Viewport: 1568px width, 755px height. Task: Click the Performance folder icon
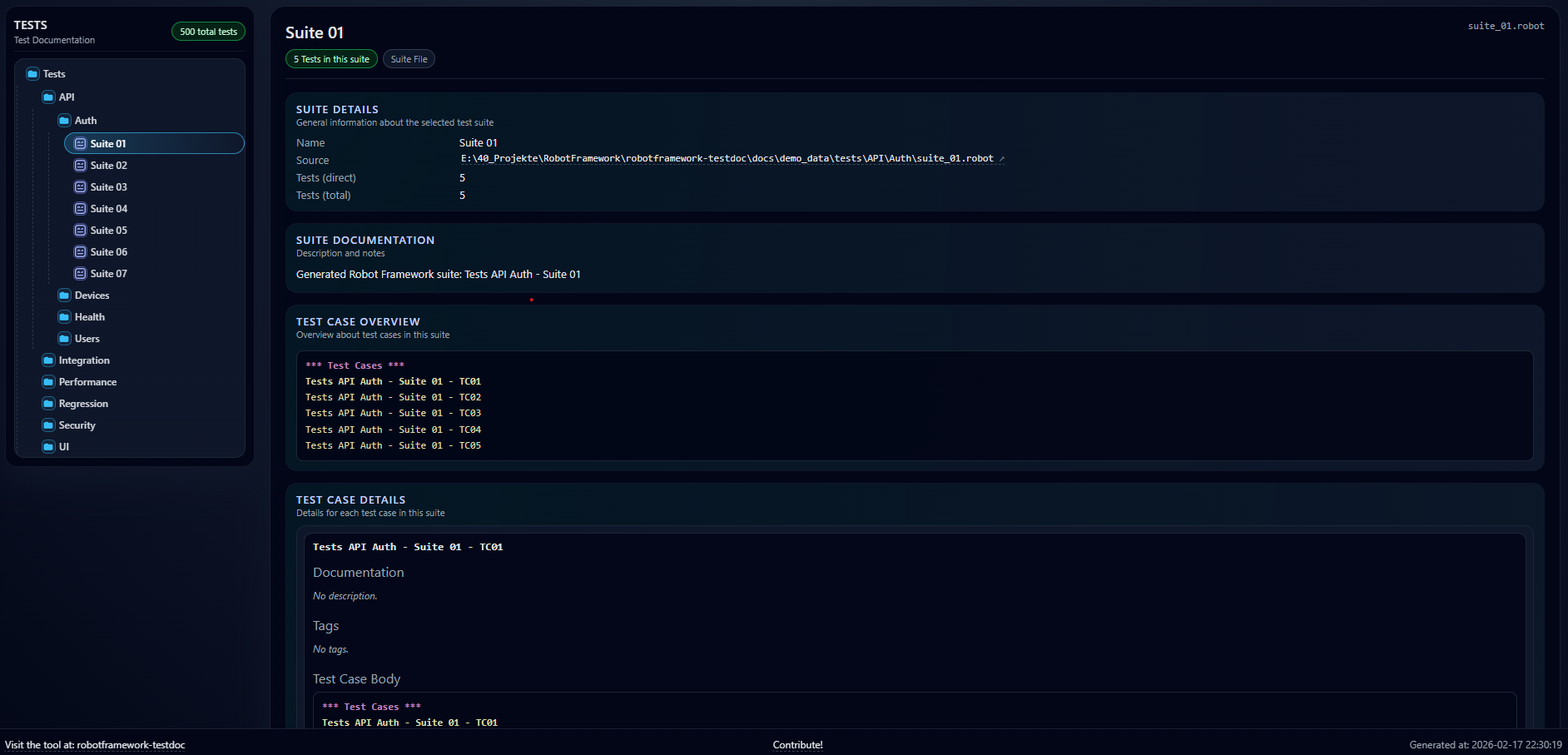tap(49, 381)
